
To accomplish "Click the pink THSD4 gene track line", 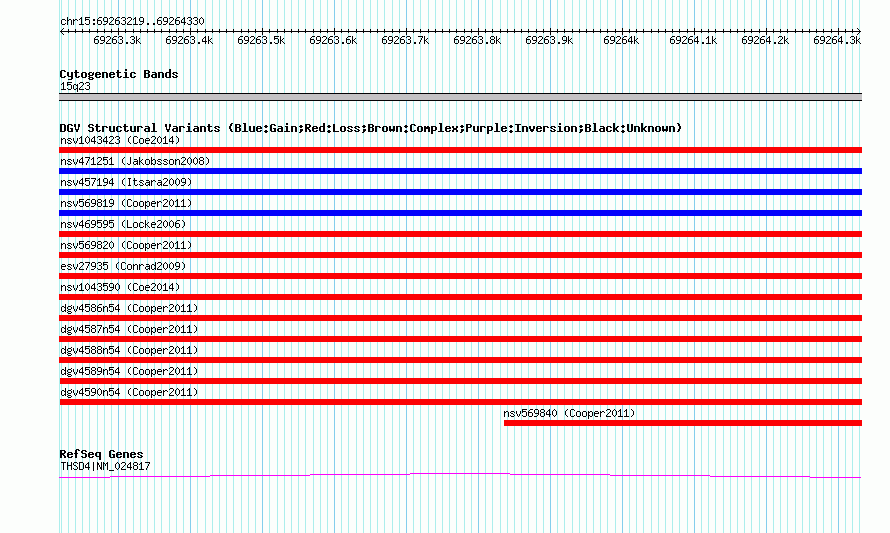I will pos(460,476).
